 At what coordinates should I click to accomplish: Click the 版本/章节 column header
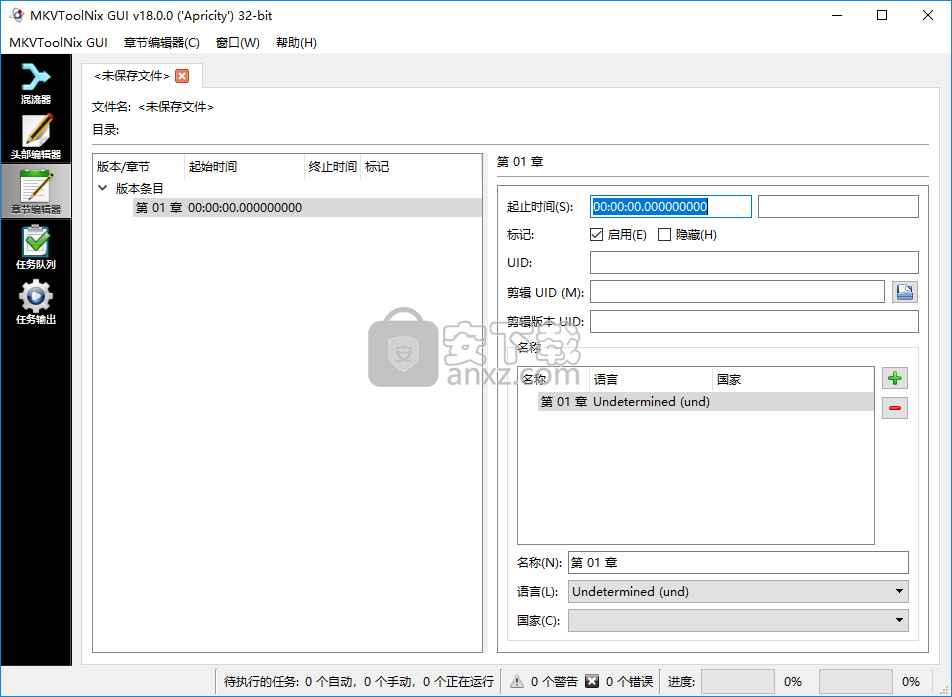pyautogui.click(x=139, y=166)
